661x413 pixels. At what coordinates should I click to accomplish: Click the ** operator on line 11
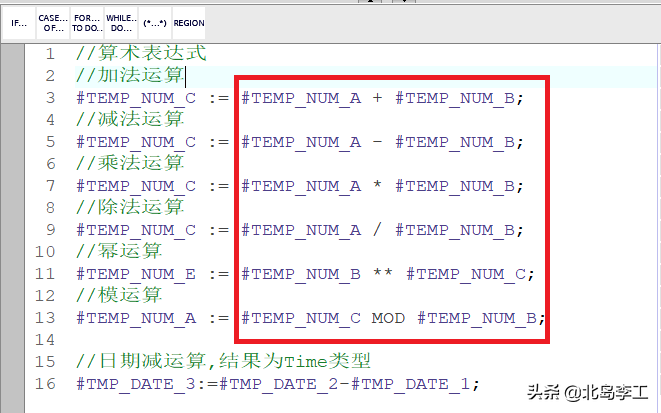point(383,273)
